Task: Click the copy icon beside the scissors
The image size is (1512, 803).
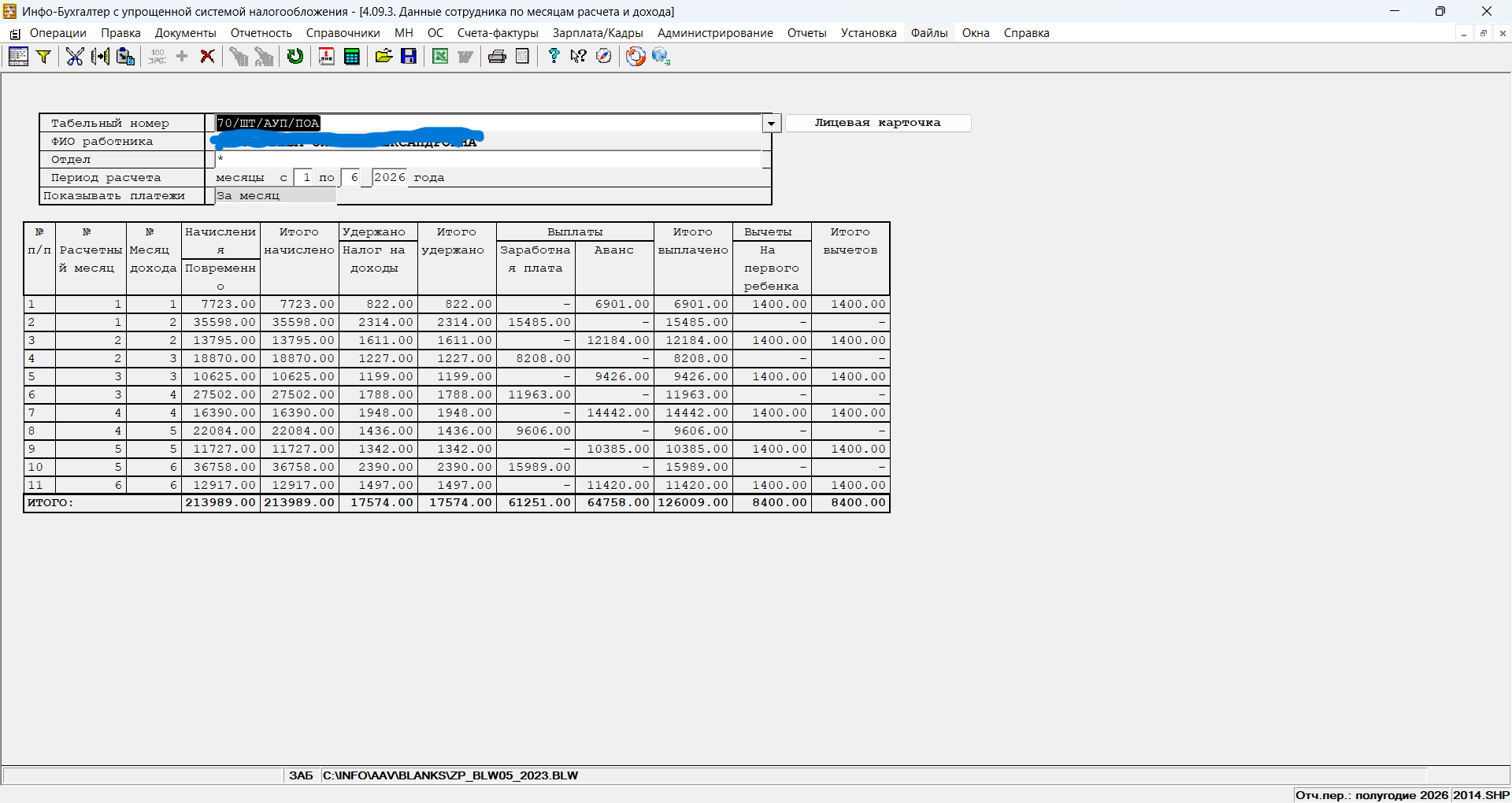Action: (x=100, y=56)
